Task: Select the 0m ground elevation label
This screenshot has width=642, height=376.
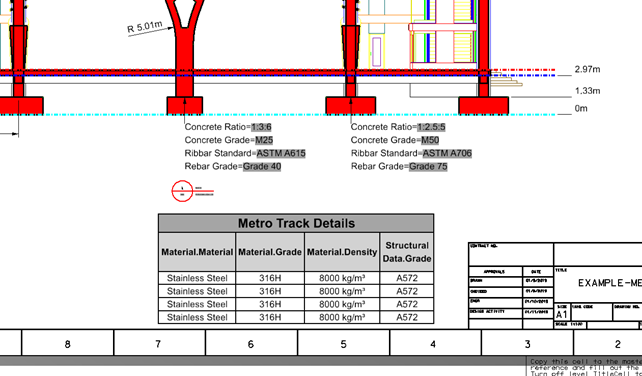Action: coord(581,108)
